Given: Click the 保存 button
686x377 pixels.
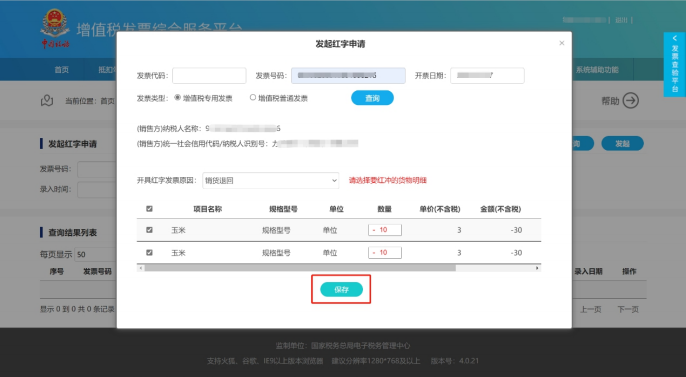Looking at the screenshot, I should pyautogui.click(x=341, y=289).
